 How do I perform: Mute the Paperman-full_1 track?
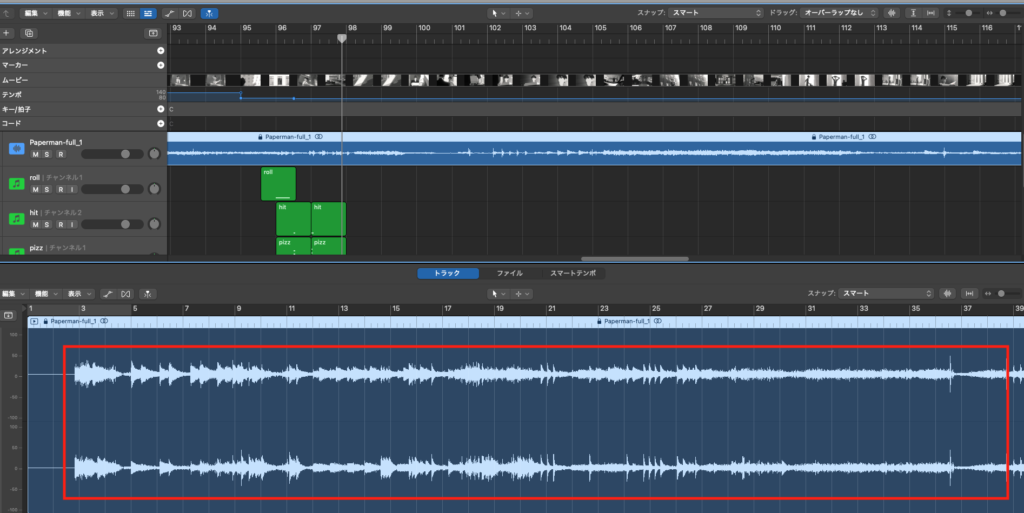point(35,155)
